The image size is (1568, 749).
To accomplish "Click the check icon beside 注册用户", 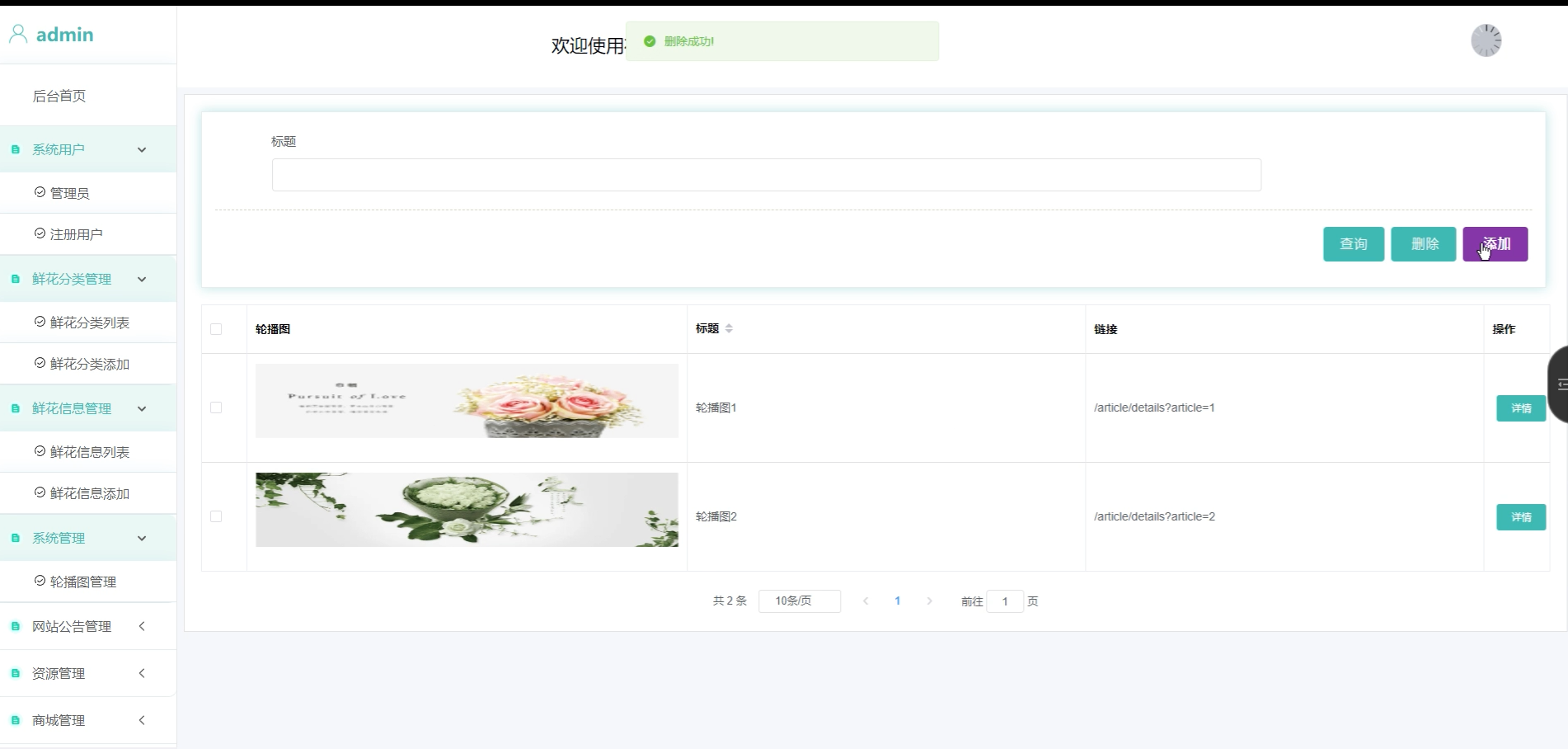I will pyautogui.click(x=40, y=233).
